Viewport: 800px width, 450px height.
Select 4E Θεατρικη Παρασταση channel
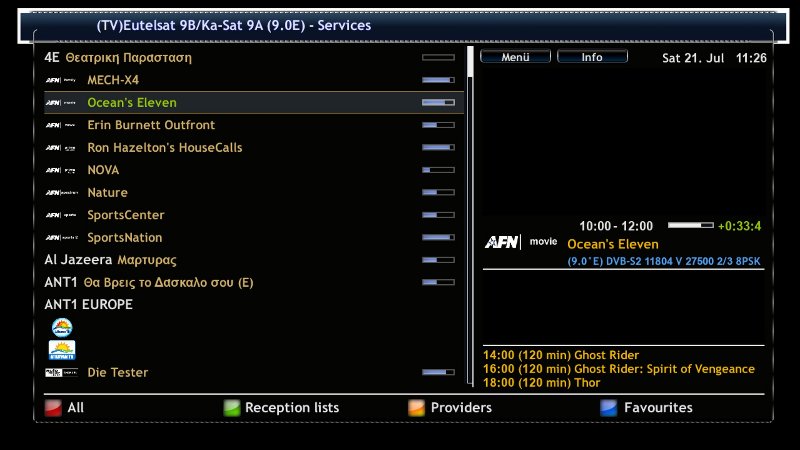pos(254,58)
